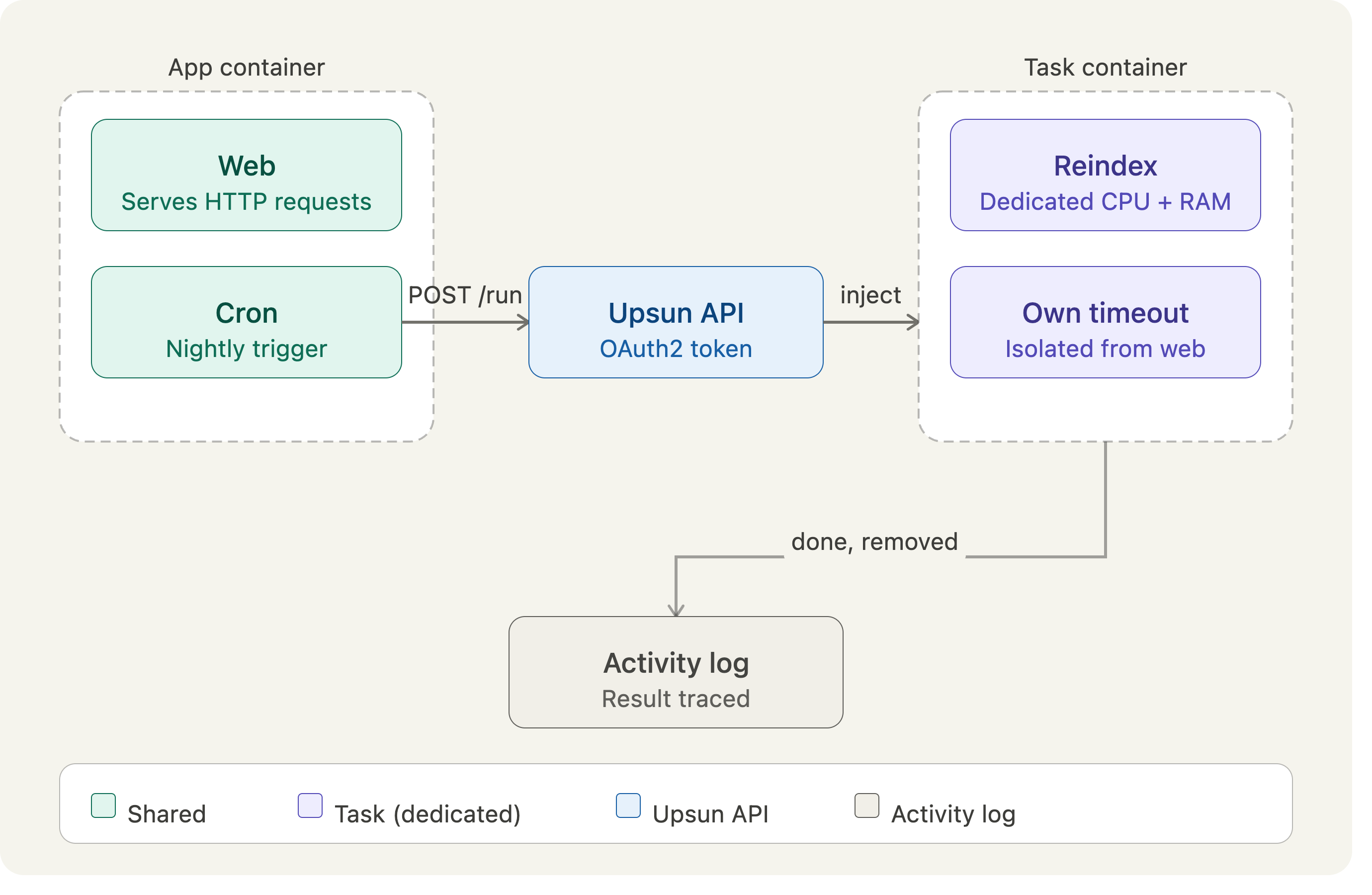Viewport: 1372px width, 895px height.
Task: Click the 'POST /run' arrow label
Action: 465,295
